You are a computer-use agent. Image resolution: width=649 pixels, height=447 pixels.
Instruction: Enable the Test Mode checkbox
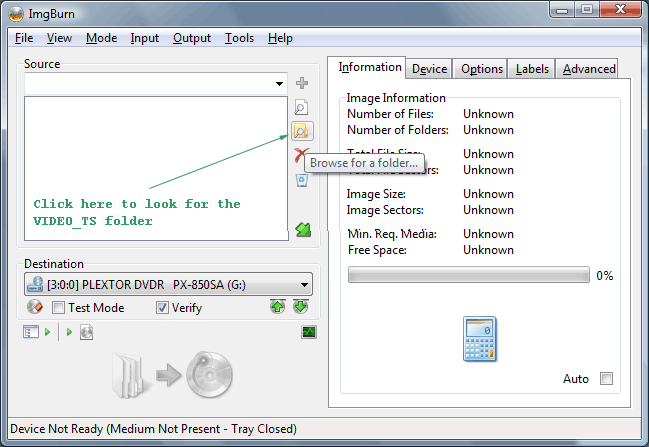coord(59,308)
